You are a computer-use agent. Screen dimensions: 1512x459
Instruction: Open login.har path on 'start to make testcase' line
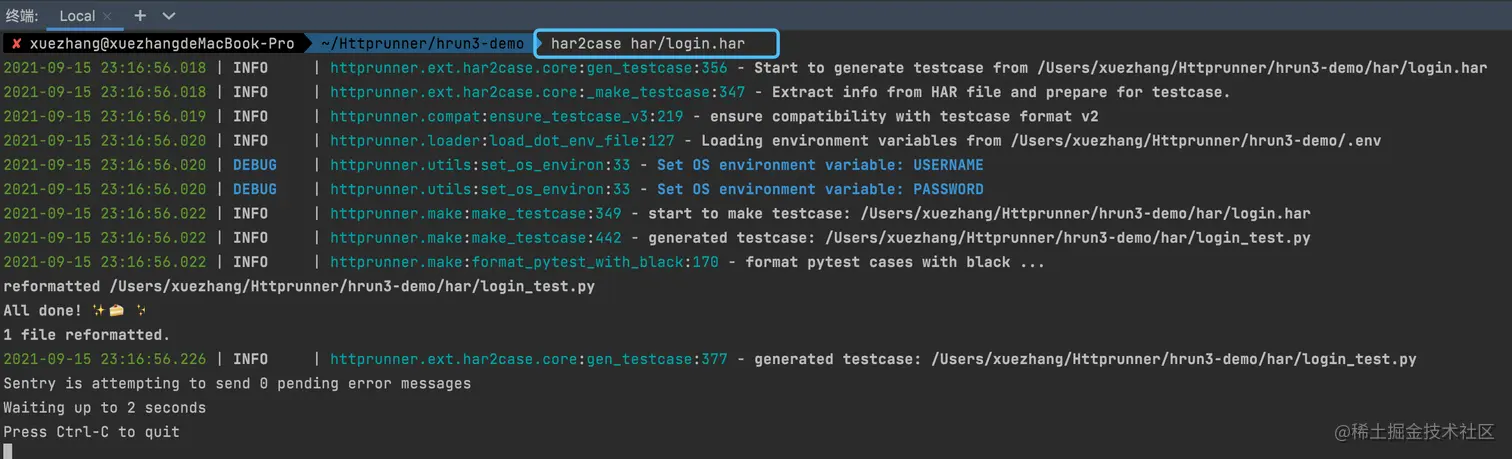(1085, 213)
